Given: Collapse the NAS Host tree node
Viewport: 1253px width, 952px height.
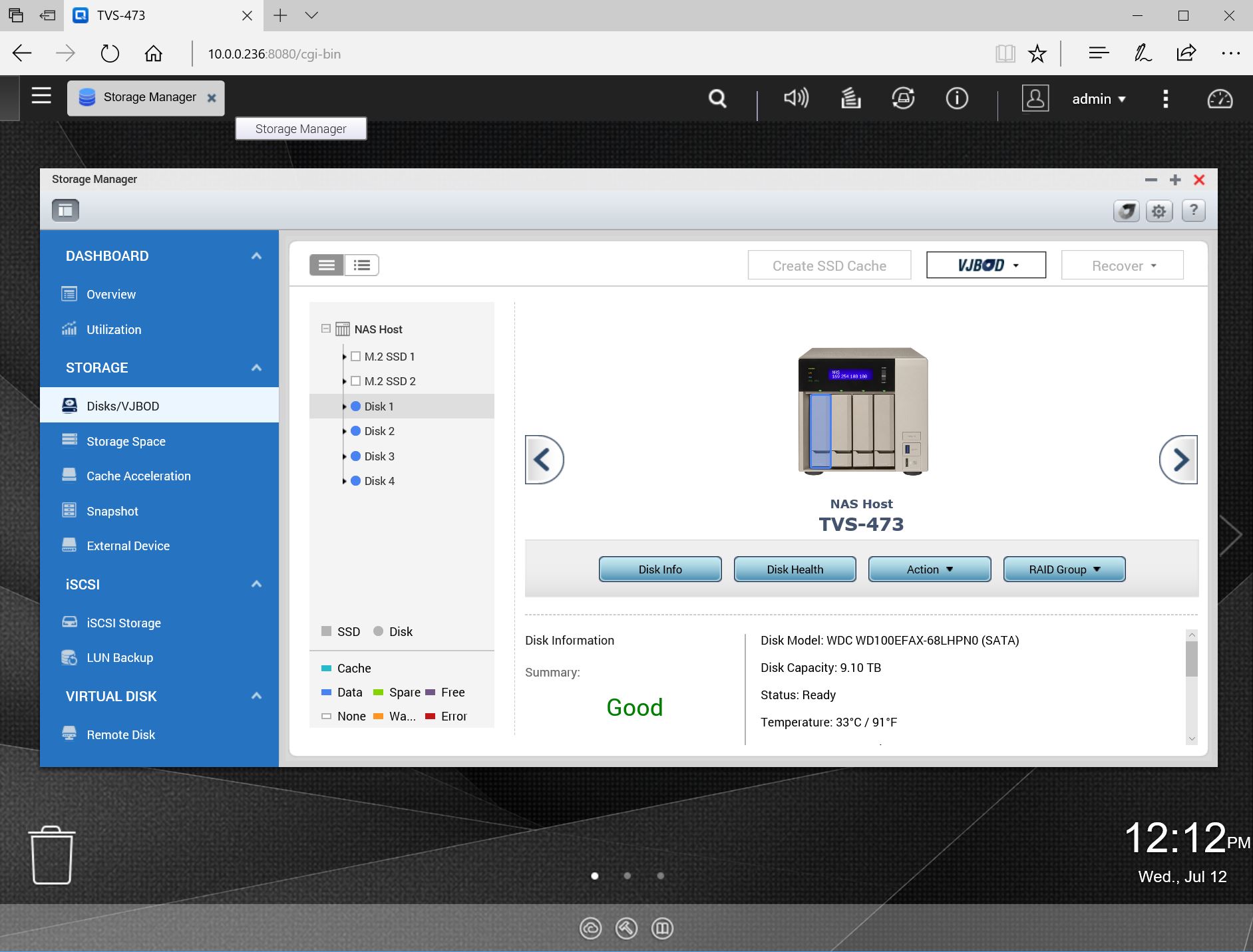Looking at the screenshot, I should pyautogui.click(x=326, y=329).
